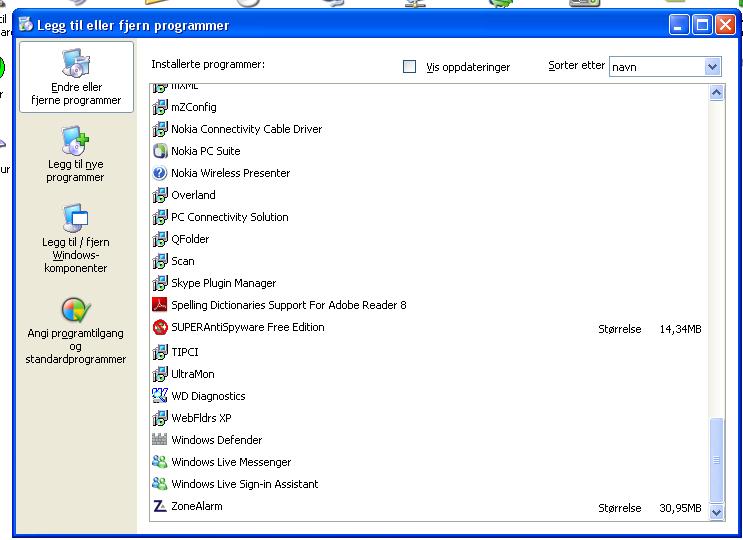This screenshot has height=540, width=743.
Task: Click the title bar Add/Remove Programs icon
Action: [26, 24]
